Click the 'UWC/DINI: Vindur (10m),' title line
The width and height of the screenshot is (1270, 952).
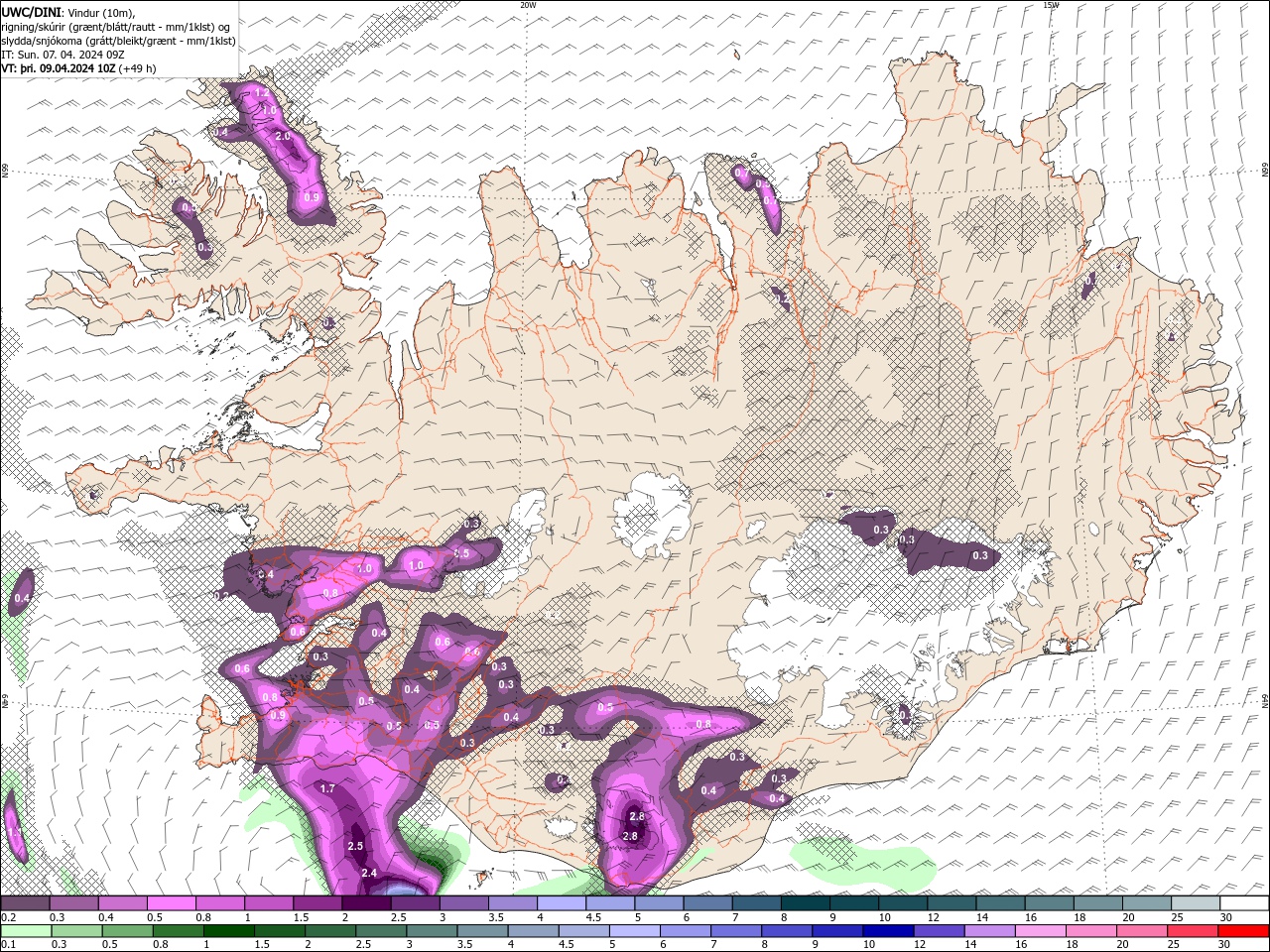point(68,12)
